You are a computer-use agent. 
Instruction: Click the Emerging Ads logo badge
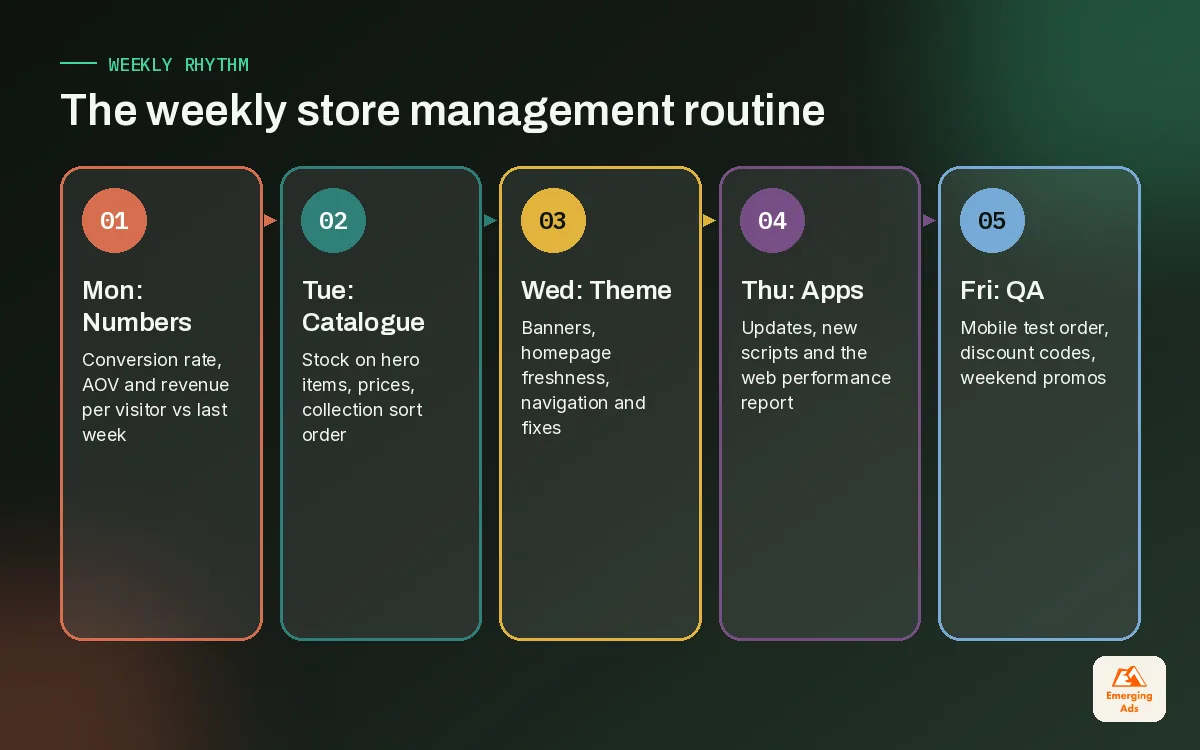click(x=1129, y=689)
